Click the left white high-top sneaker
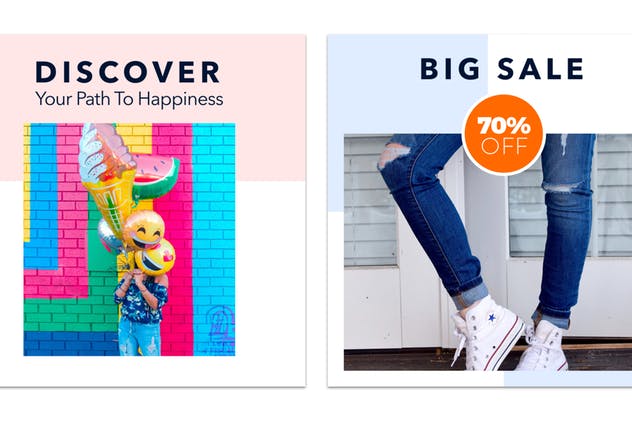Viewport: 632px width, 421px height. [x=486, y=334]
